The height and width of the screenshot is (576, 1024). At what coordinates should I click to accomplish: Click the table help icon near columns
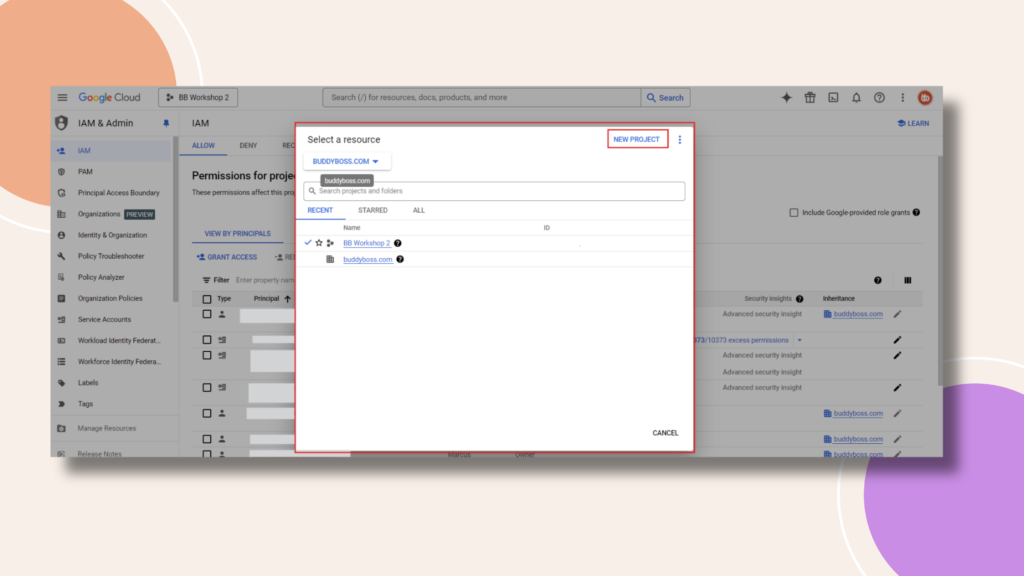[878, 280]
